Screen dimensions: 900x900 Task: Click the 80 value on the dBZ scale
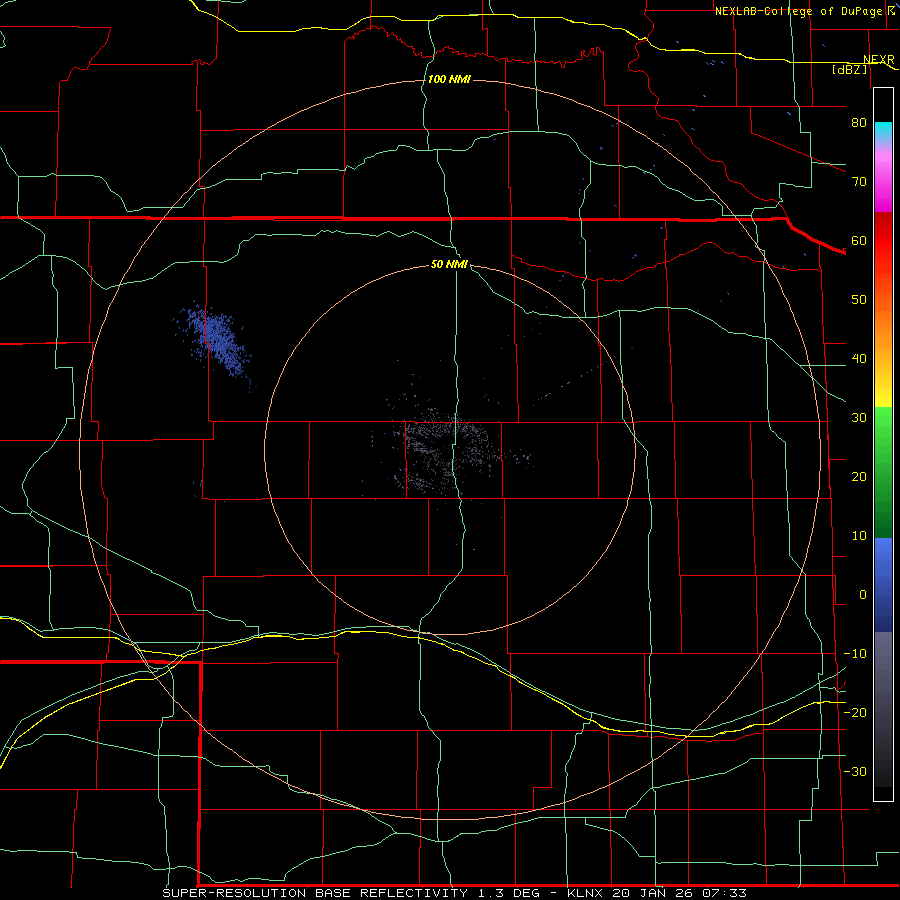(859, 122)
